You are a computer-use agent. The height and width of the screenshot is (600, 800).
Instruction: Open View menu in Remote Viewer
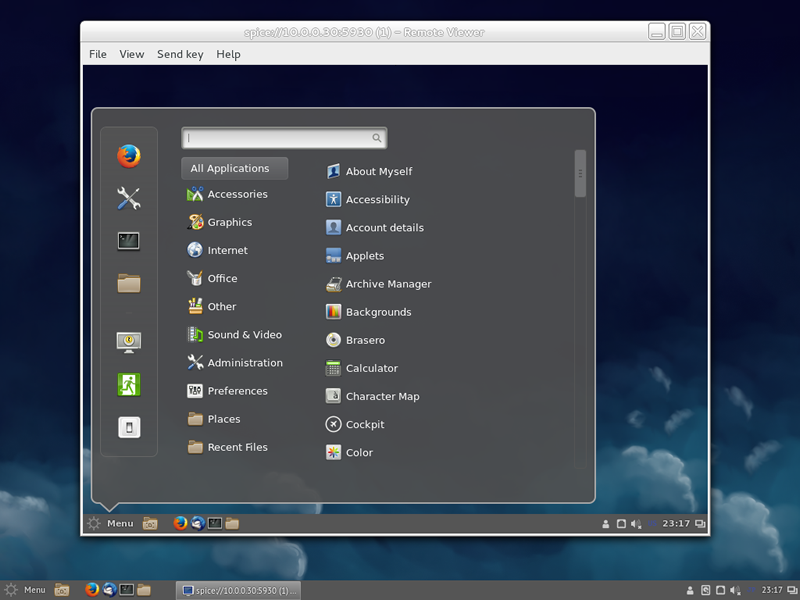tap(132, 54)
